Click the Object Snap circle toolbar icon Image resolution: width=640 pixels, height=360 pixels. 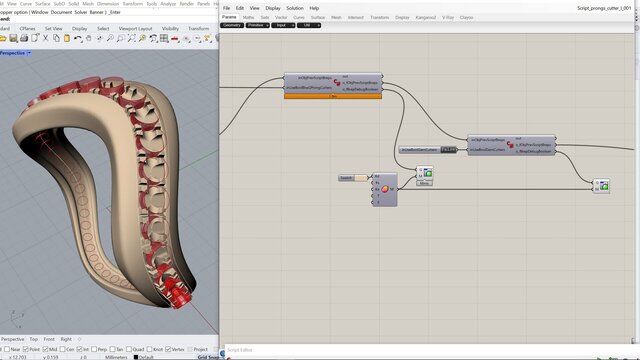click(x=197, y=38)
